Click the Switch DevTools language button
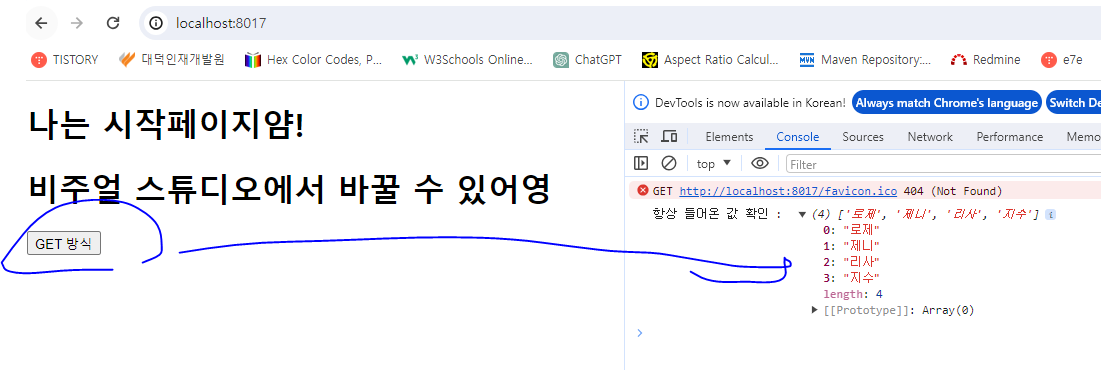The height and width of the screenshot is (370, 1101). [x=1073, y=103]
